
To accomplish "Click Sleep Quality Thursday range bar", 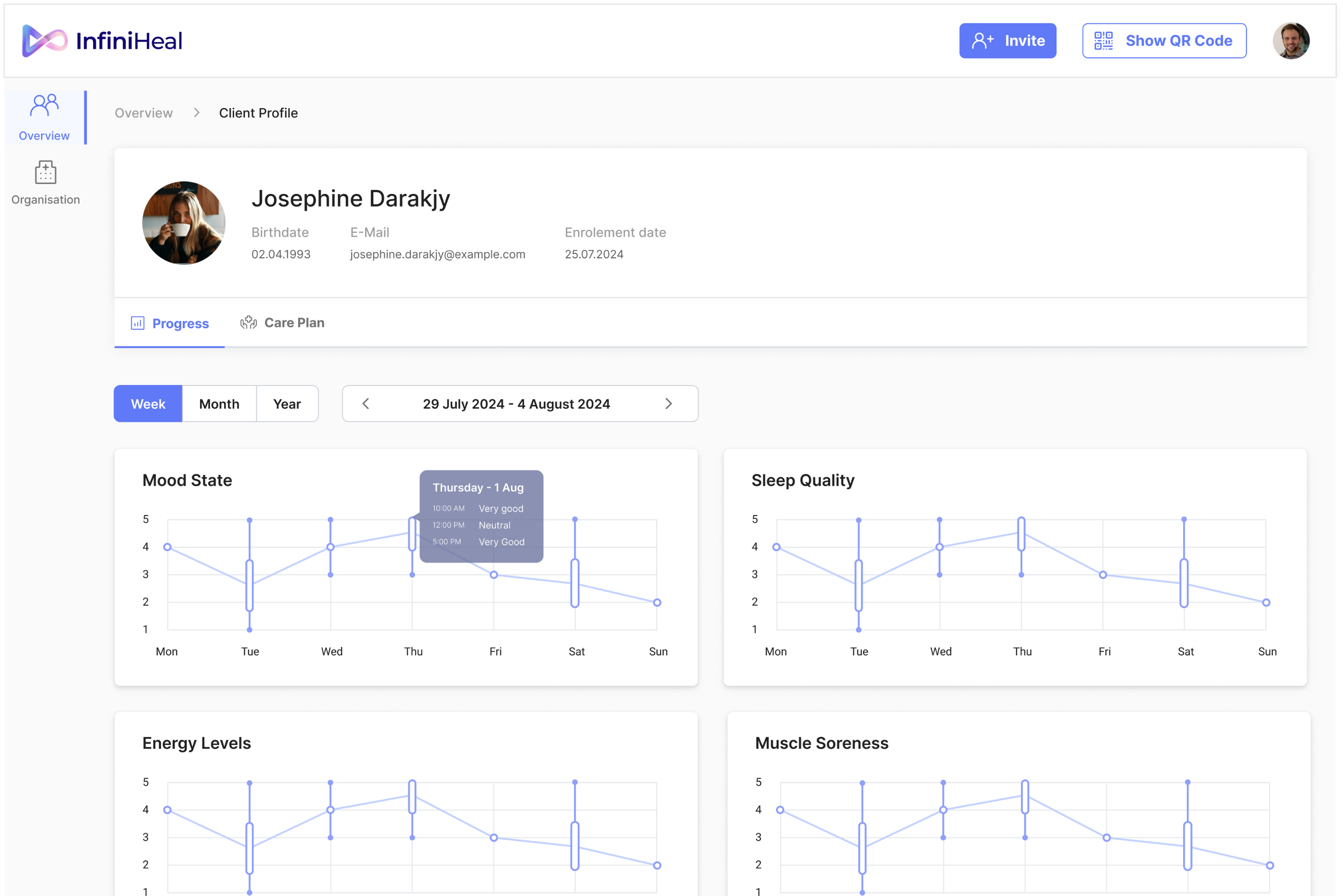I will 1021,534.
